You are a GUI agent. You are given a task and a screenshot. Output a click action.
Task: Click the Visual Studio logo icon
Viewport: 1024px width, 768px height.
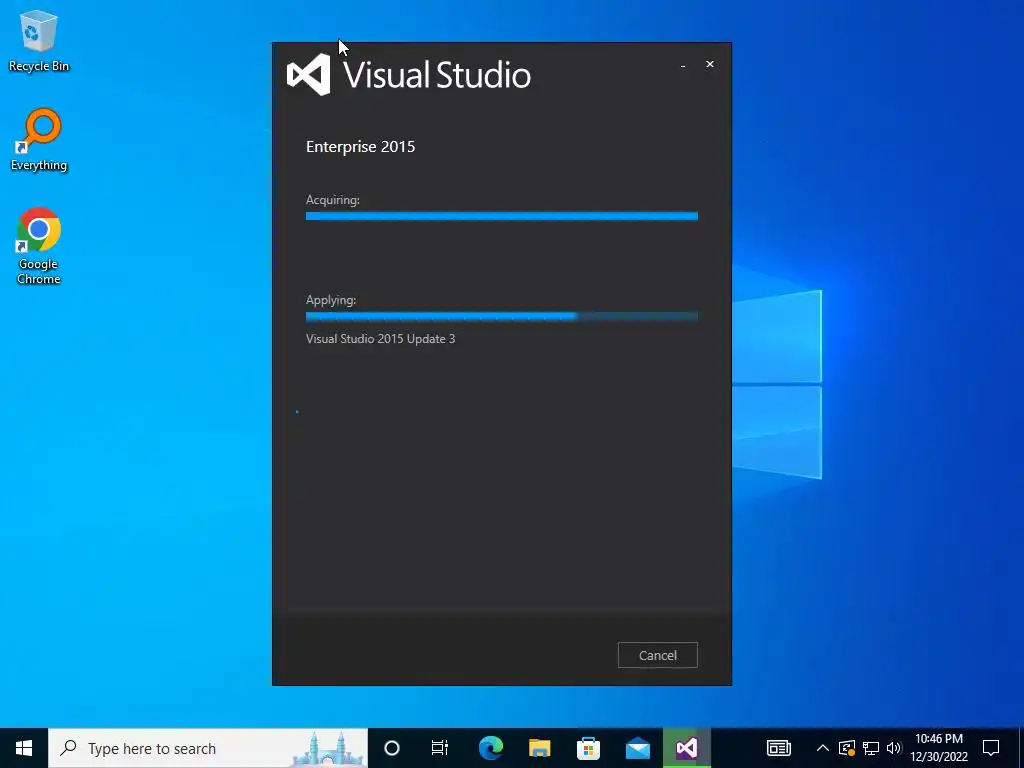click(x=308, y=74)
